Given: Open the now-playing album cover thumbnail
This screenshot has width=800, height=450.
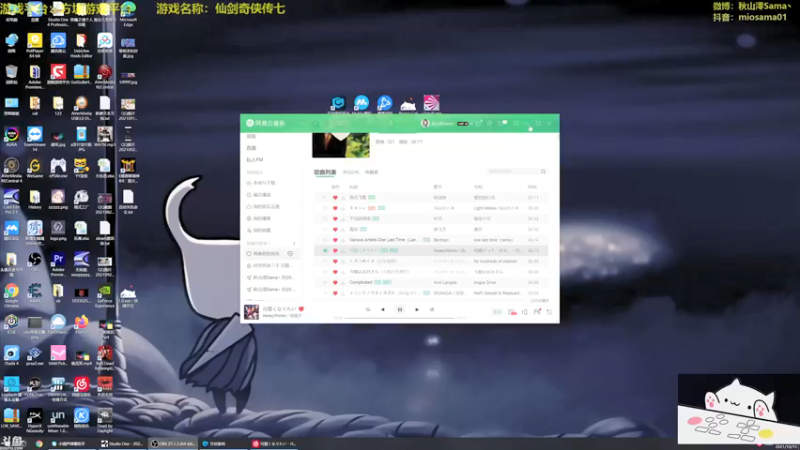Looking at the screenshot, I should point(251,312).
